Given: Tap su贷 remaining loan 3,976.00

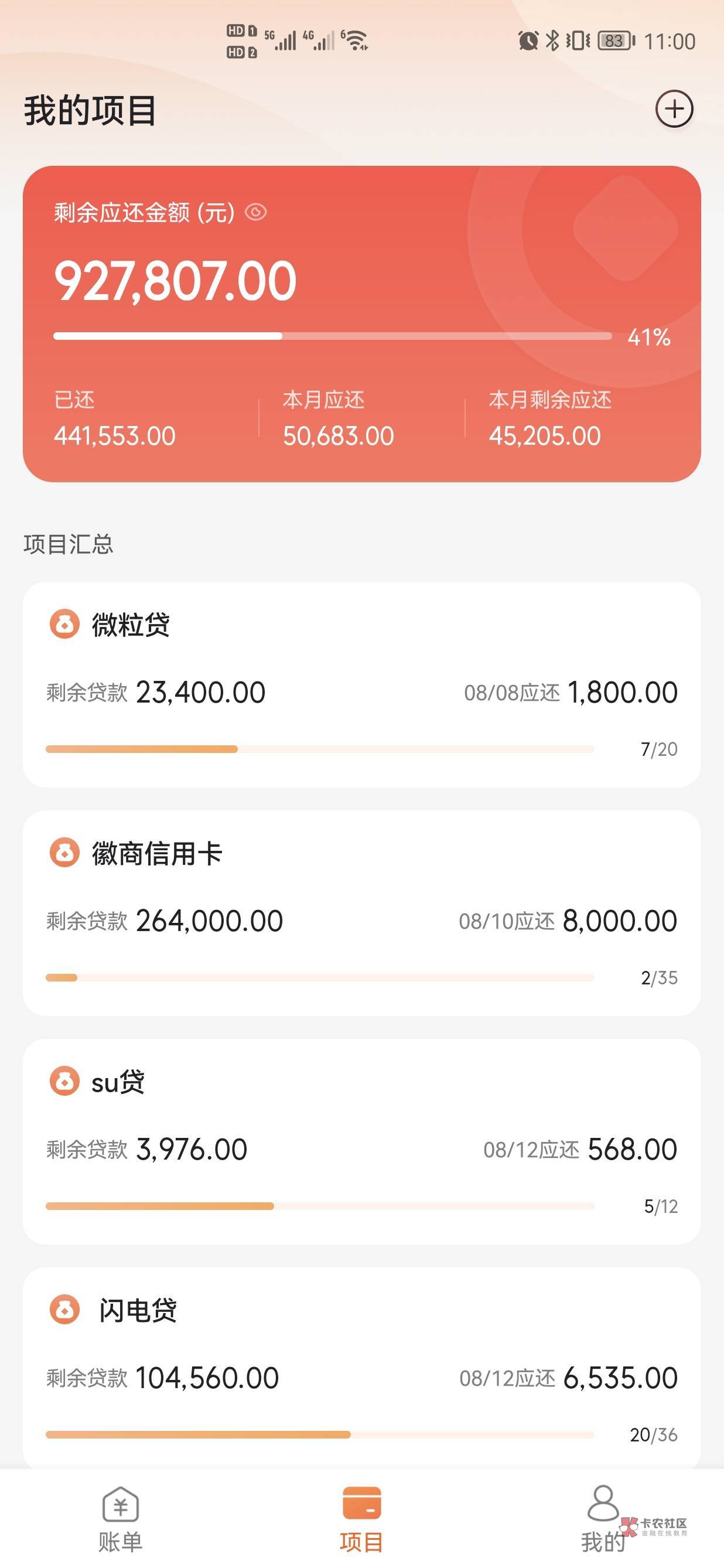Looking at the screenshot, I should 191,1149.
